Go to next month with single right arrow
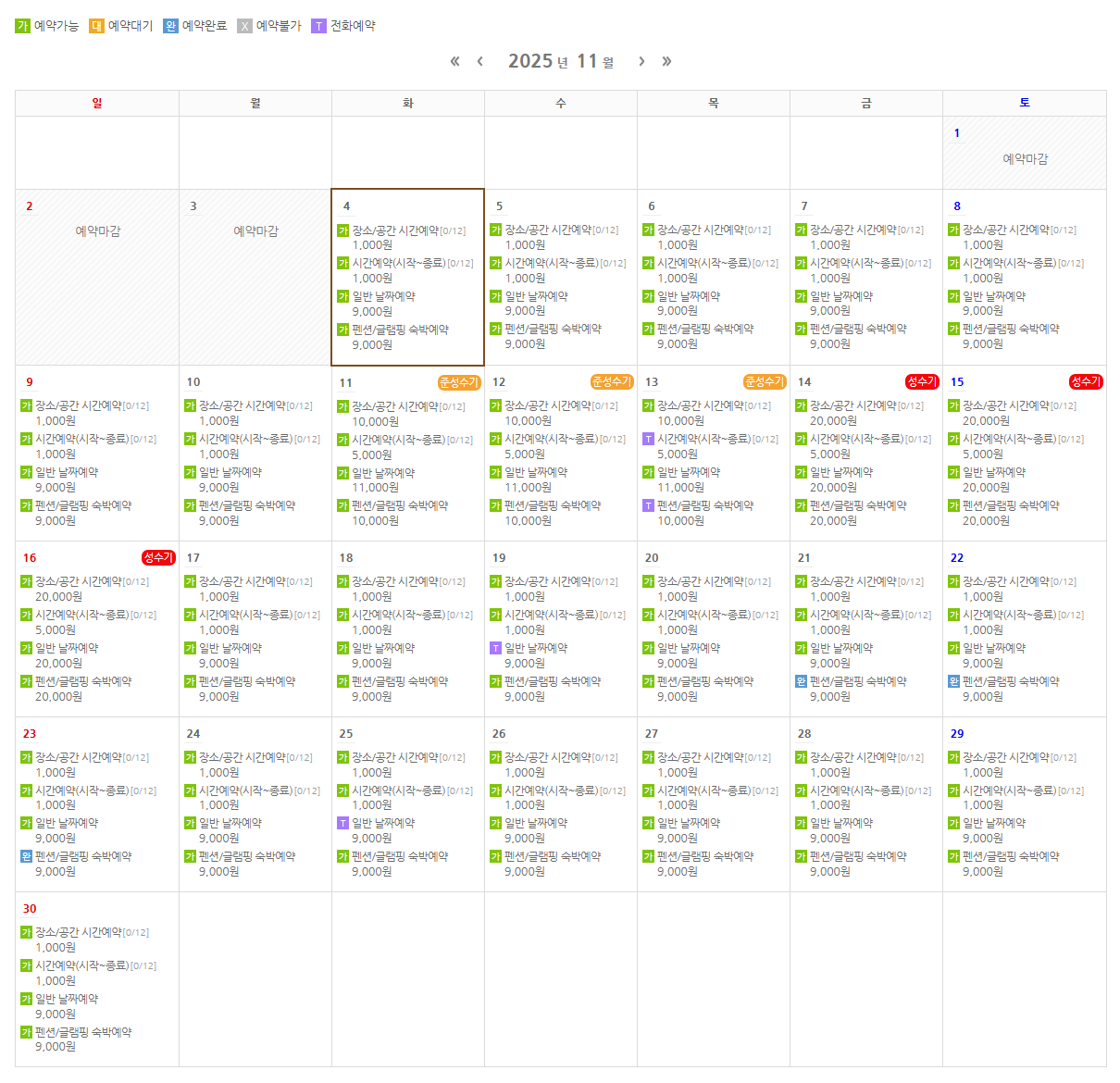Viewport: 1120px width, 1083px height. 641,61
